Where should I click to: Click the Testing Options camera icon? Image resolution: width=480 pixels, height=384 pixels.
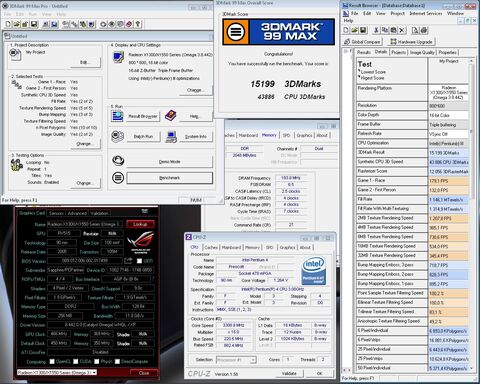click(x=16, y=165)
